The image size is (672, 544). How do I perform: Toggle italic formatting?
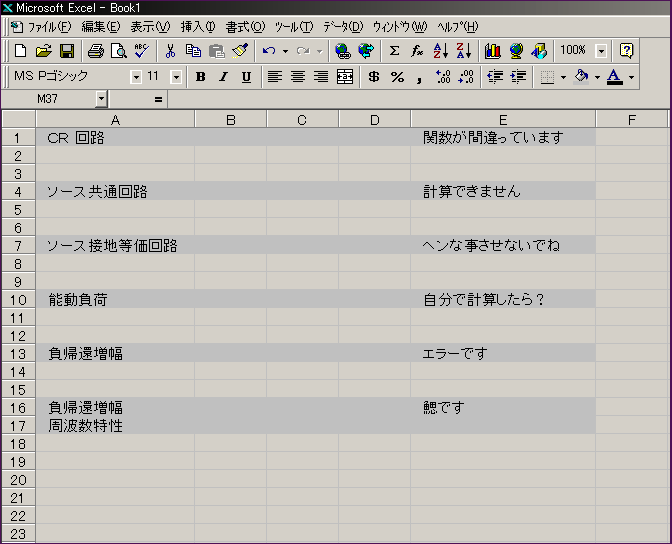[222, 76]
